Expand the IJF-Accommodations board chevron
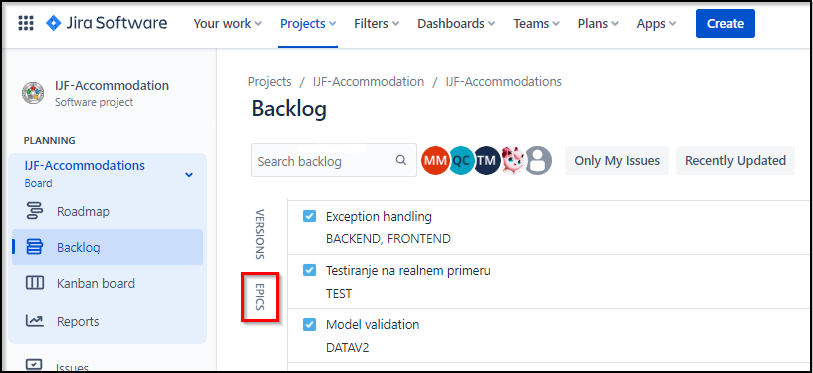 coord(189,174)
